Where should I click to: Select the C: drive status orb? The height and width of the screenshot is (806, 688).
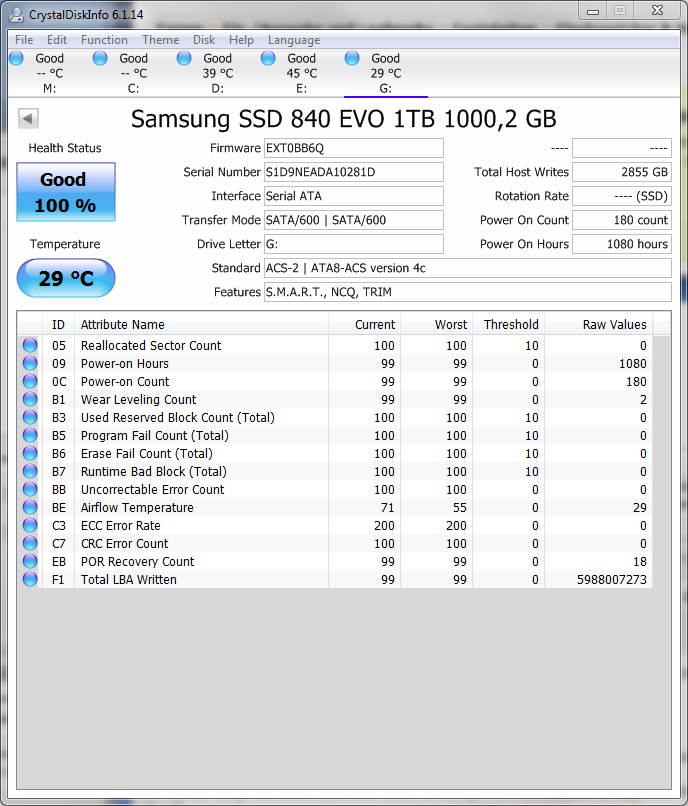[x=100, y=58]
